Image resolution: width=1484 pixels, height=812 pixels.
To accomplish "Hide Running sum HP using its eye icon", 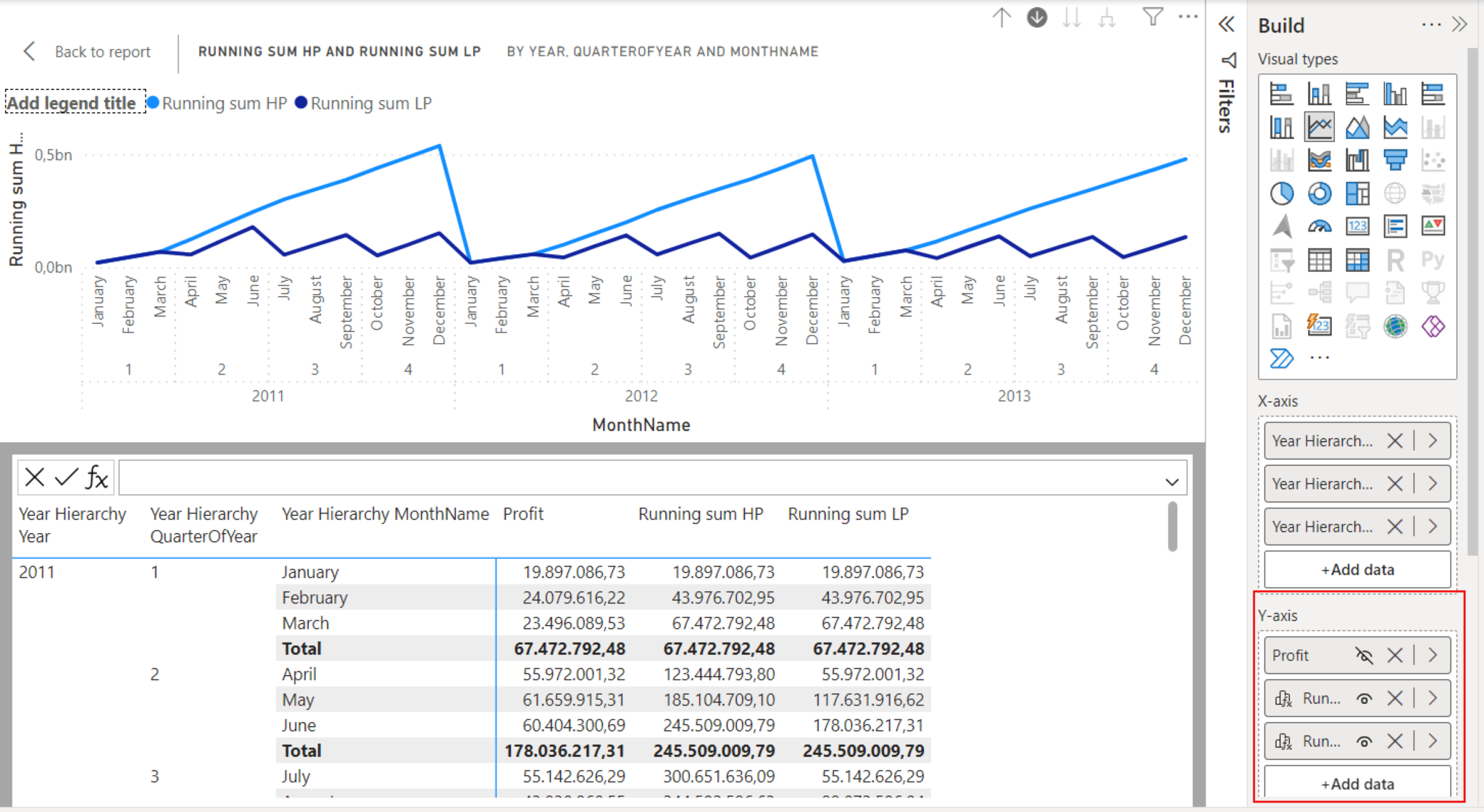I will [x=1365, y=698].
